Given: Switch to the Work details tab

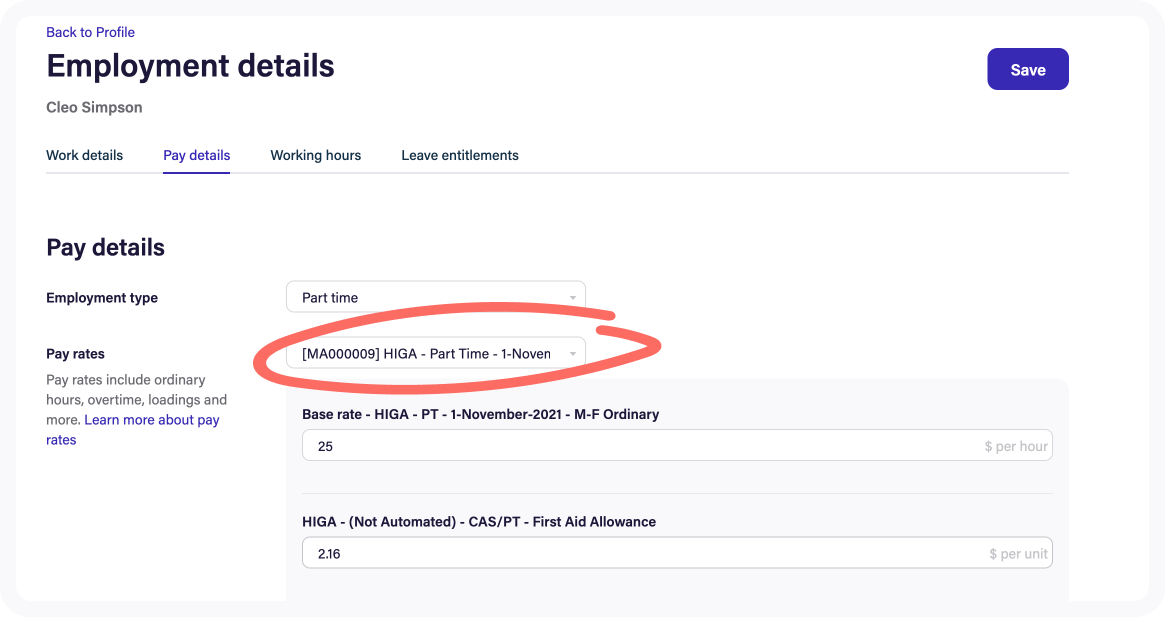Looking at the screenshot, I should [x=85, y=155].
